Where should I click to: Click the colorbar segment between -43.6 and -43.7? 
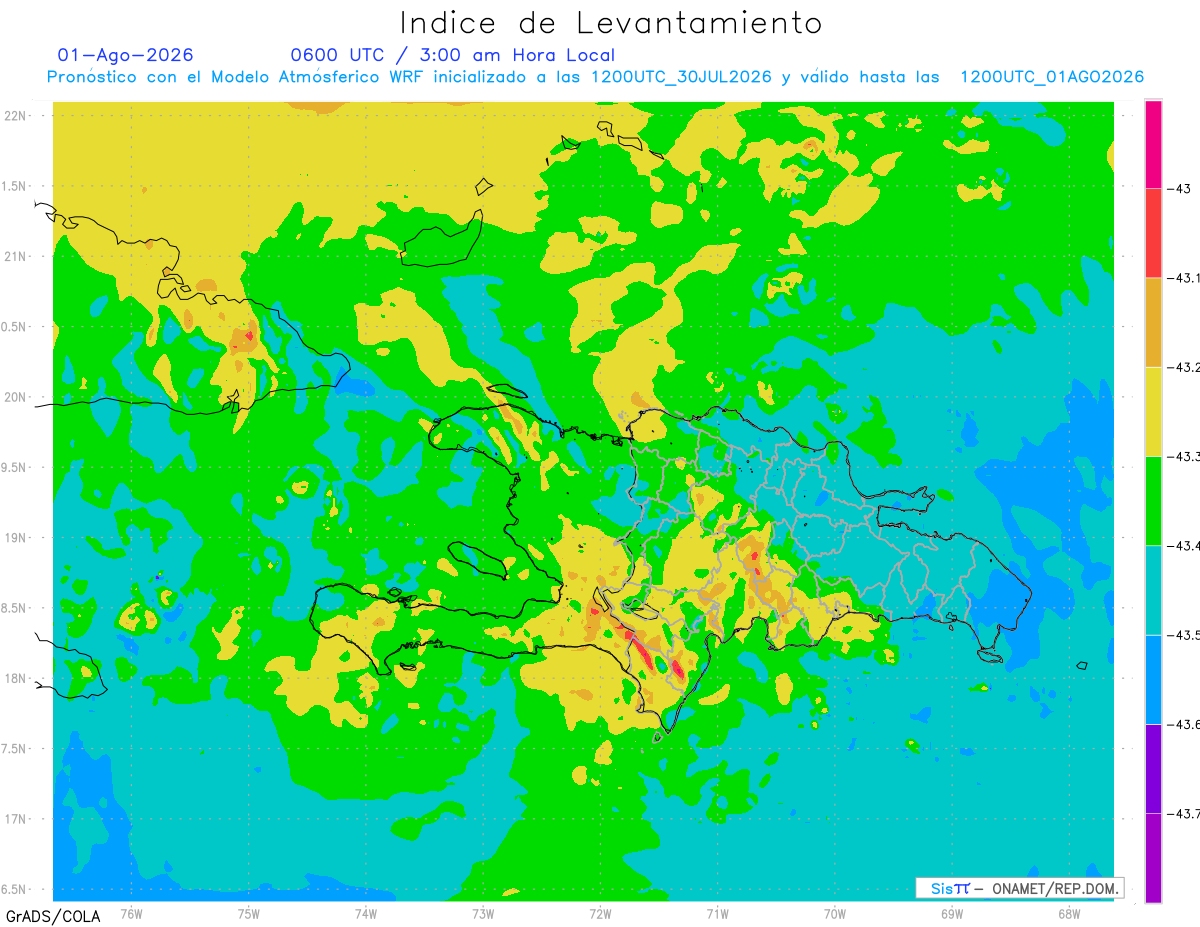point(1153,768)
